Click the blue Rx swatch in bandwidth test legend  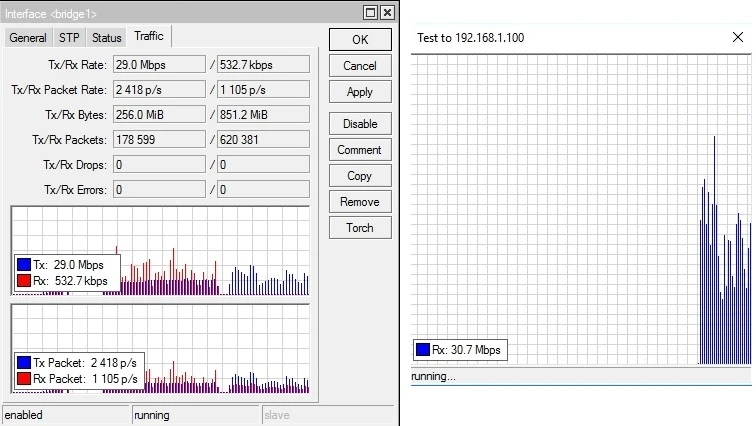coord(422,350)
